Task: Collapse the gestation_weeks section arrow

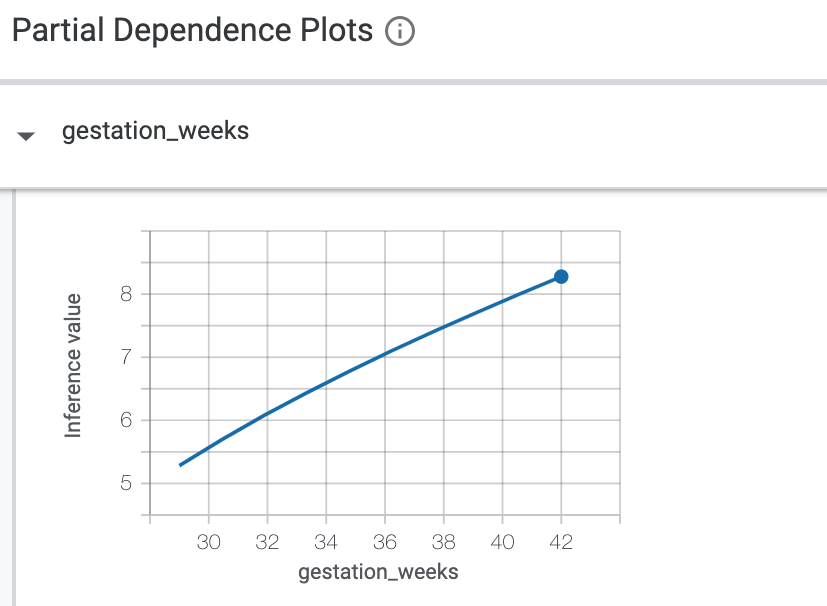Action: click(27, 135)
